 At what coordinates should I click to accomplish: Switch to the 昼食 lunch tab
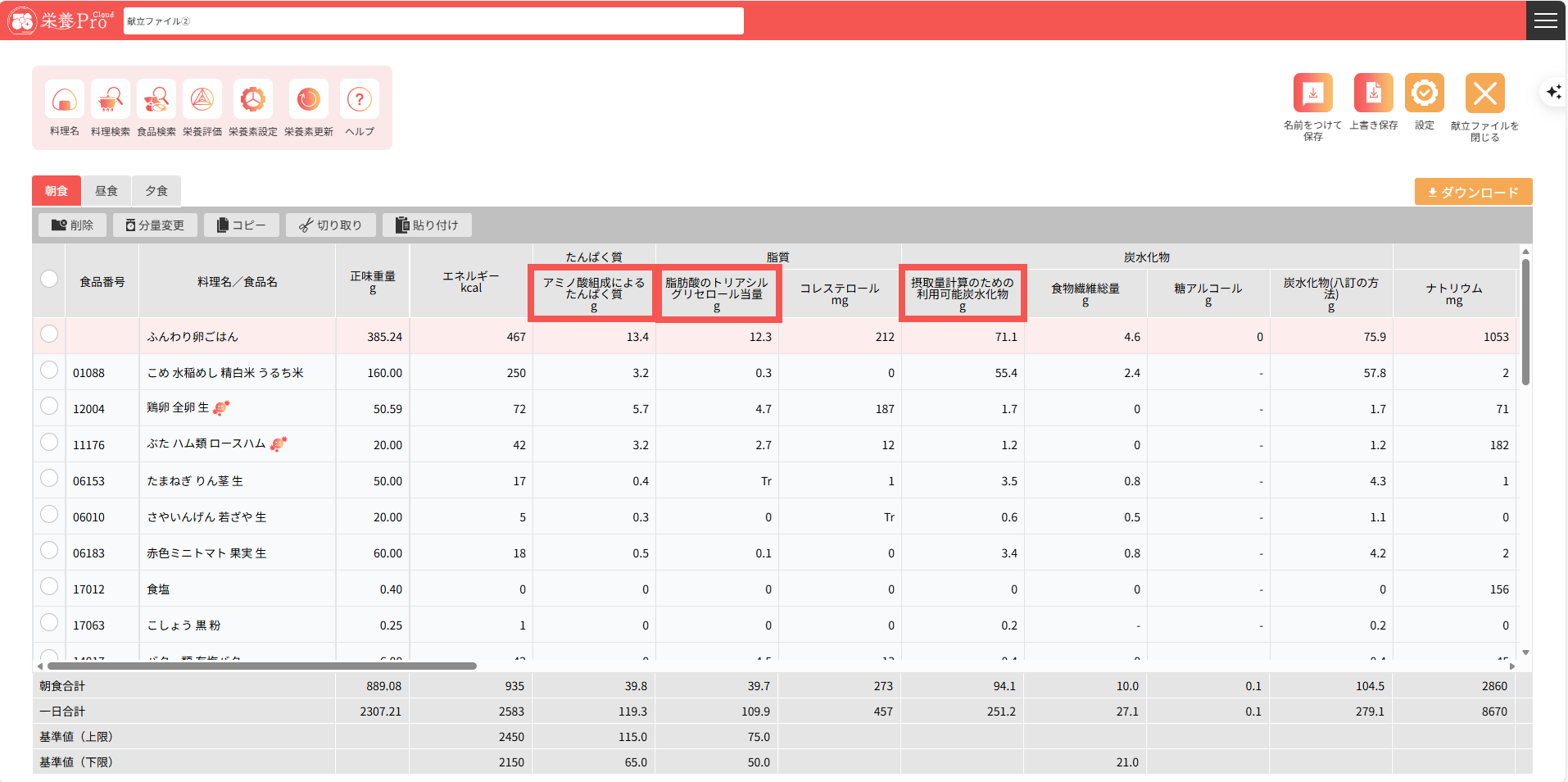[106, 191]
